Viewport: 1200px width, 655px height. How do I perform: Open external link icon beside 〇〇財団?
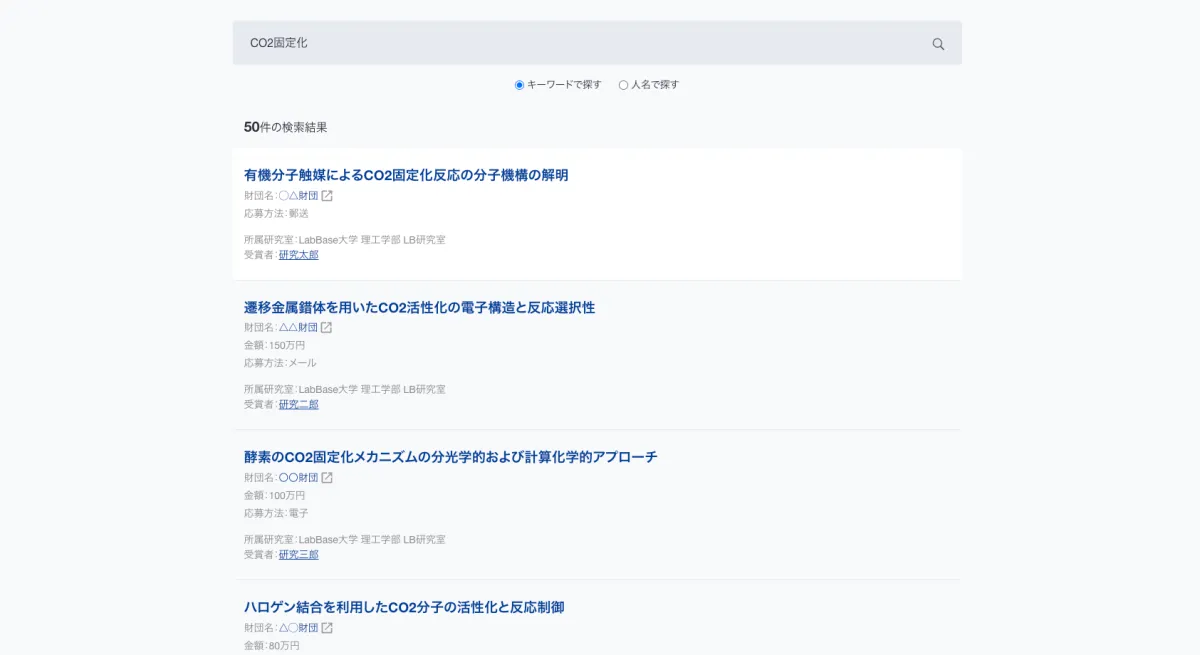(327, 477)
